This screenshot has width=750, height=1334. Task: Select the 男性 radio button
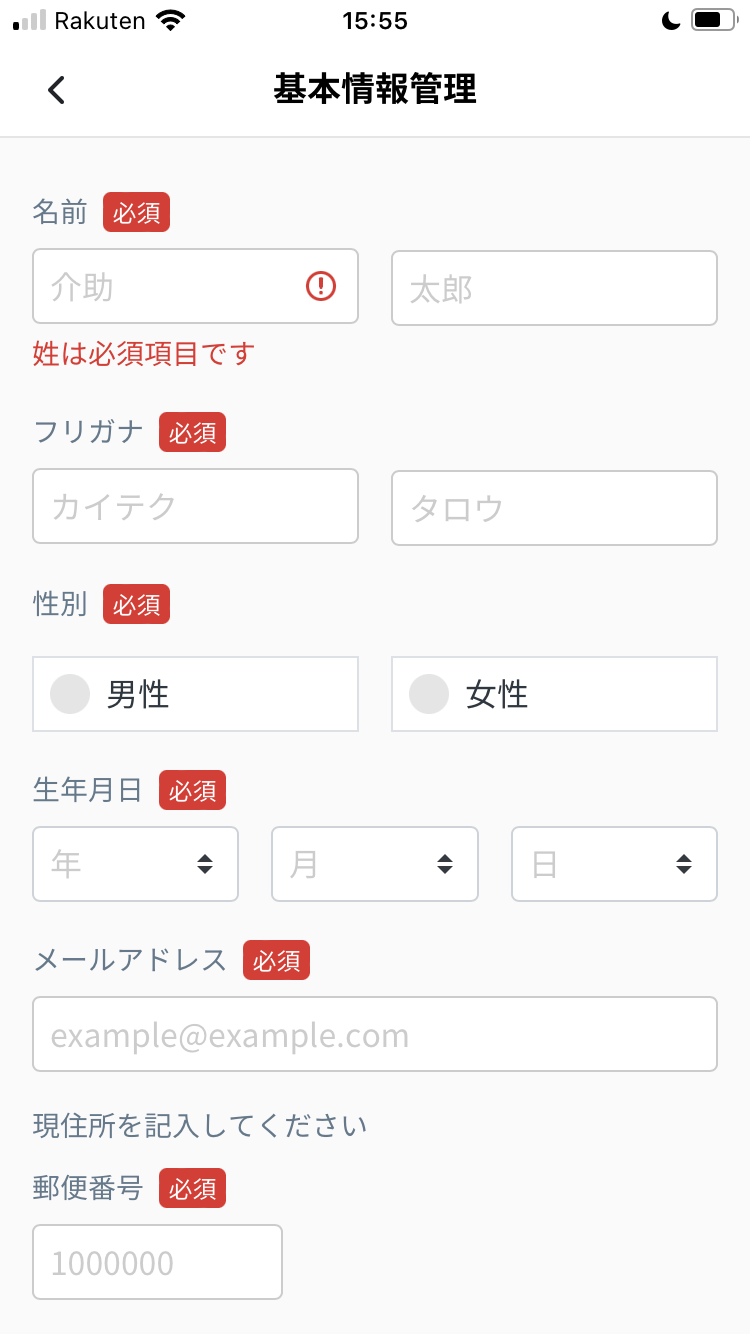(x=71, y=694)
